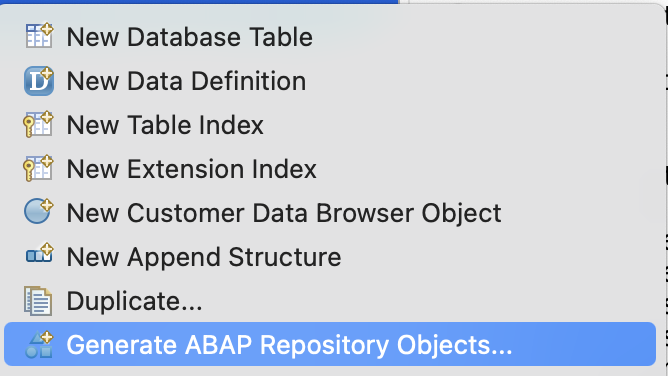Choose the Duplicate... menu entry

pyautogui.click(x=134, y=301)
